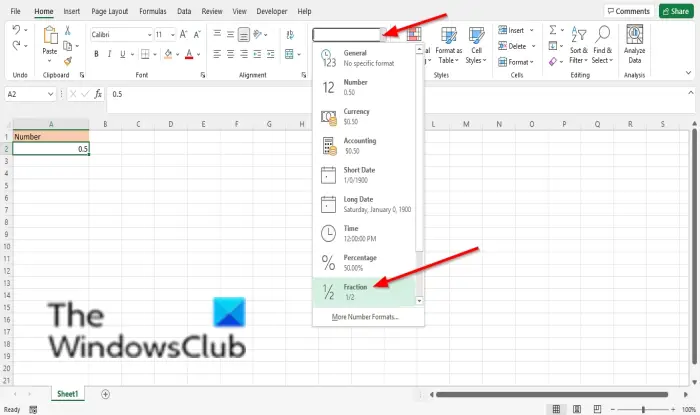700x415 pixels.
Task: Open the Font Color dropdown arrow
Action: tap(199, 54)
